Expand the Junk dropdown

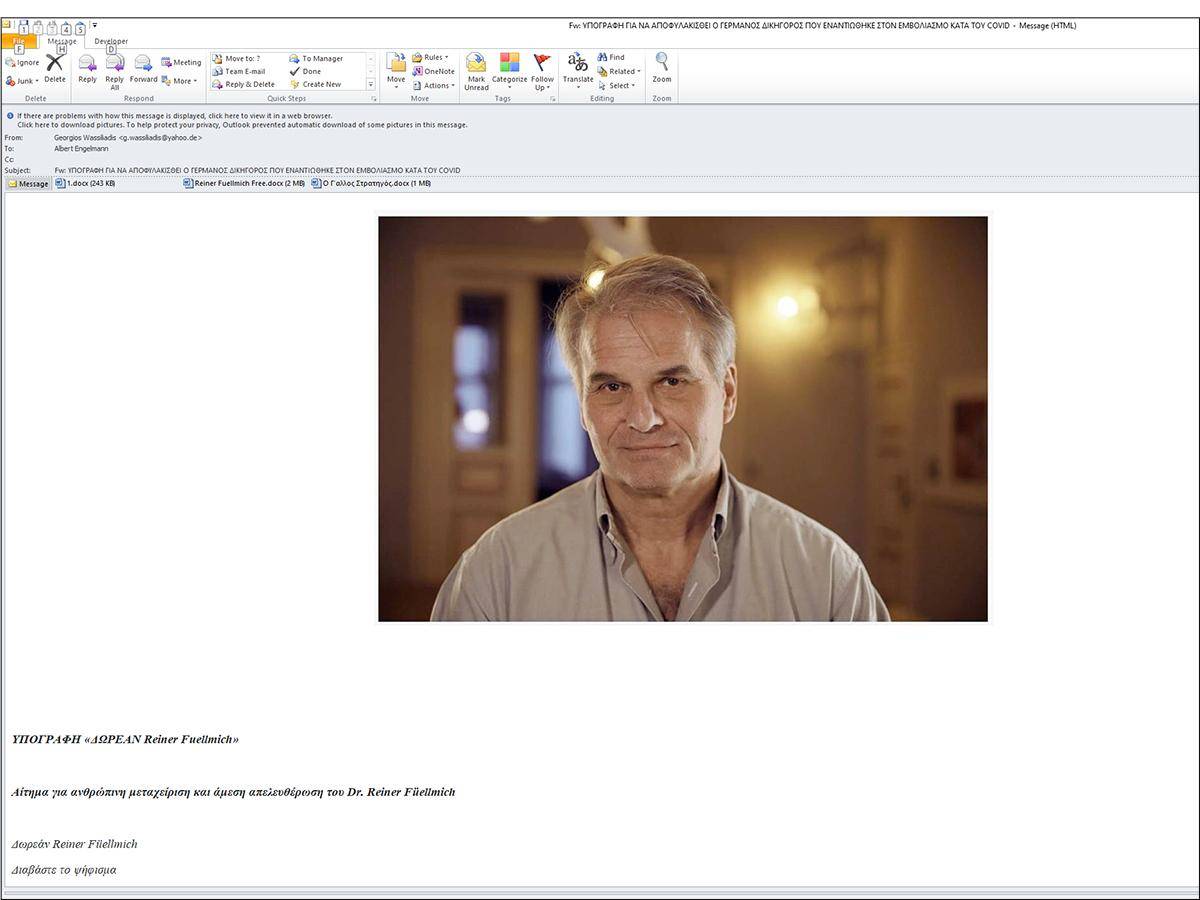(22, 81)
